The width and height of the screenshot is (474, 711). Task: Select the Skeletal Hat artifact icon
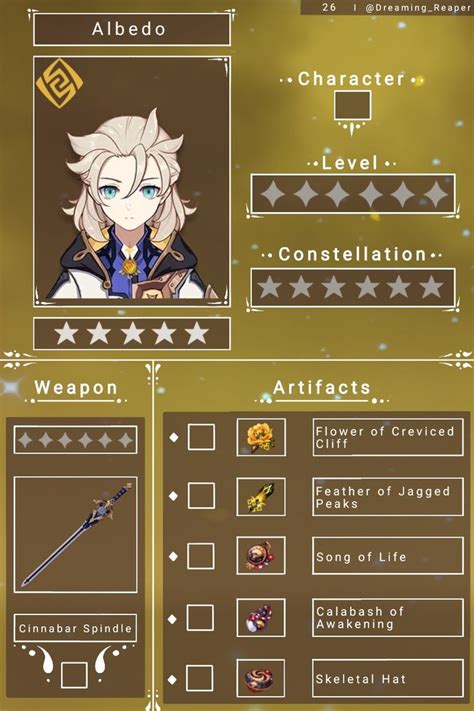pyautogui.click(x=261, y=679)
